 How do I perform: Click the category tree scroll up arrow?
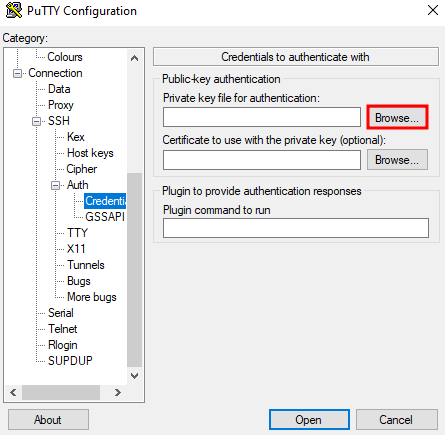tap(134, 58)
